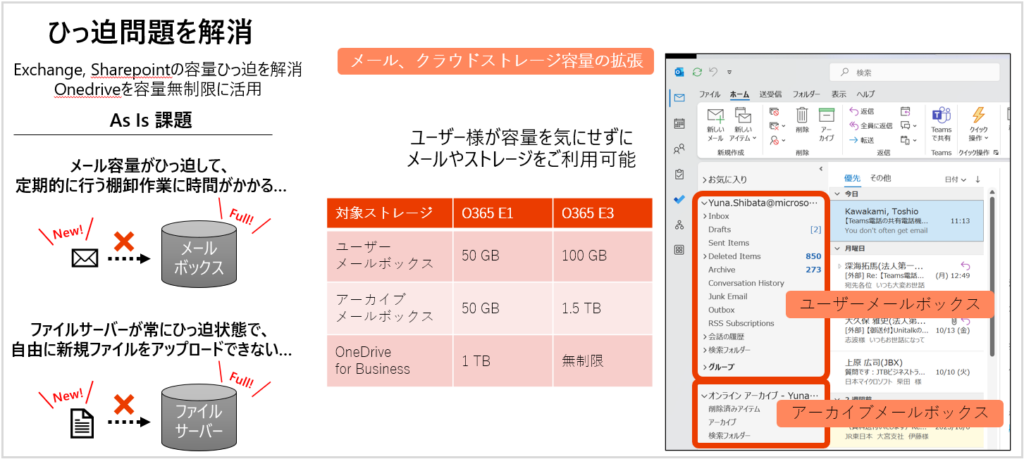
Task: Click the 検索 search box
Action: (x=914, y=72)
